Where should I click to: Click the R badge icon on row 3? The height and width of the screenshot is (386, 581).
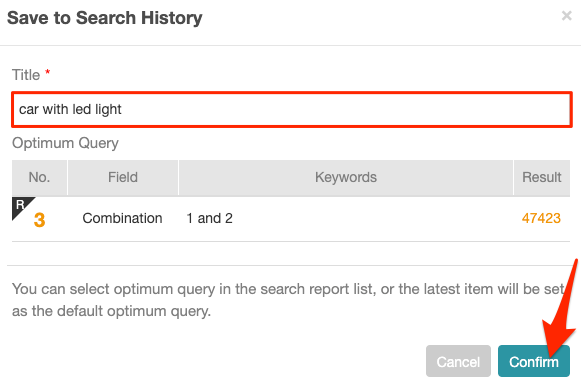[21, 206]
